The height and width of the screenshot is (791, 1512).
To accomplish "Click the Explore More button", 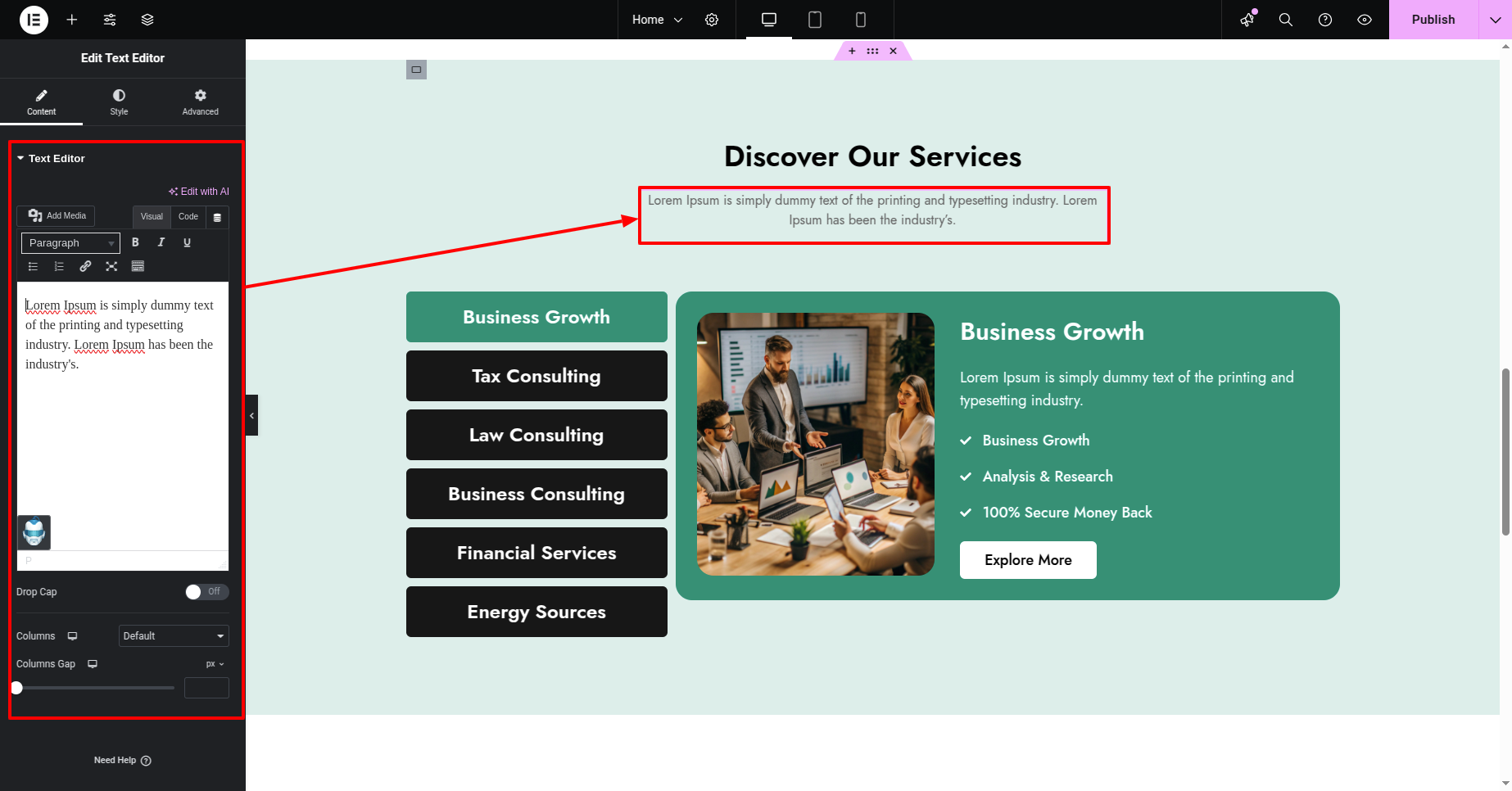I will coord(1028,560).
